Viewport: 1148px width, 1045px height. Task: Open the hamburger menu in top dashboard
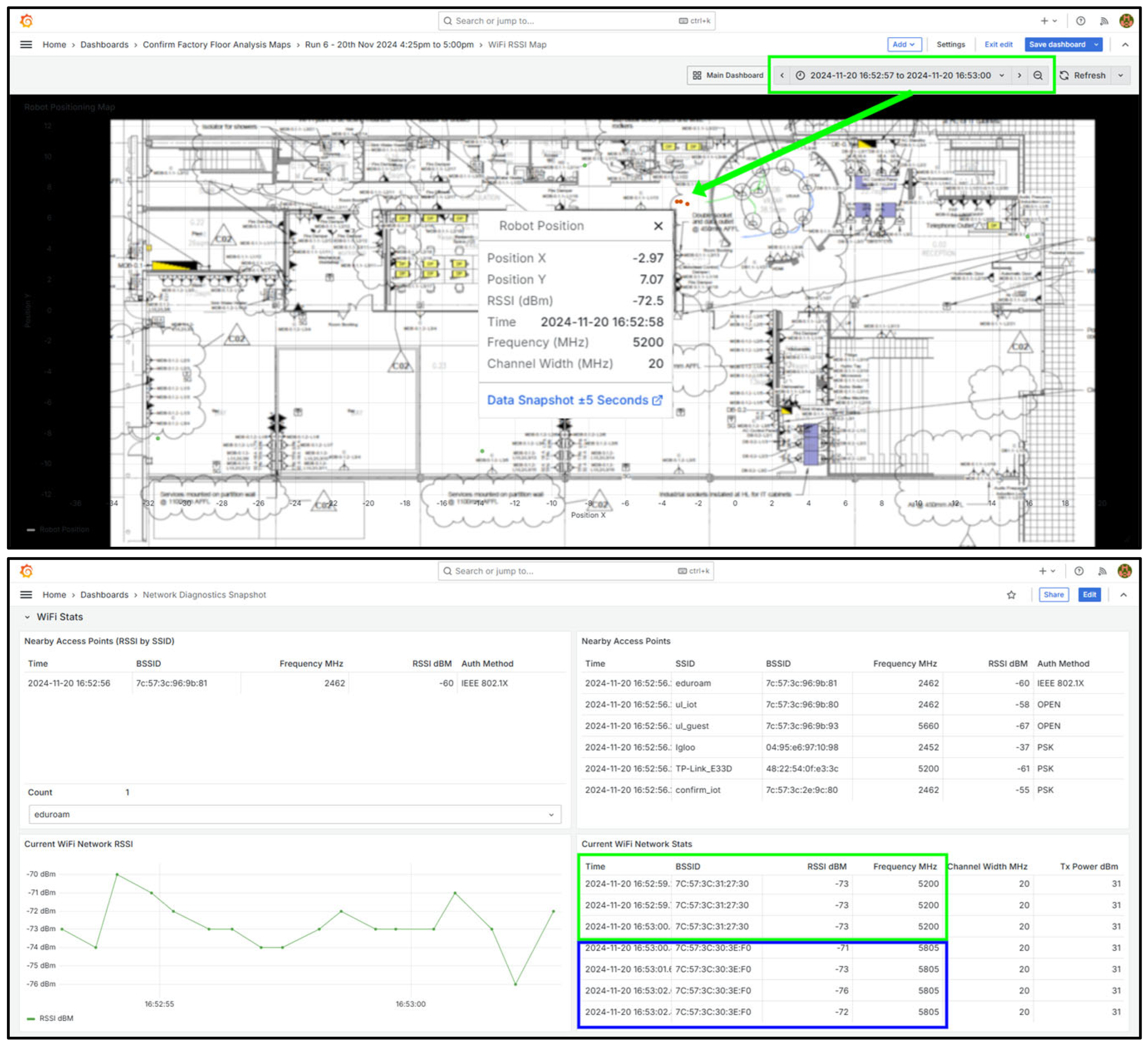point(26,44)
